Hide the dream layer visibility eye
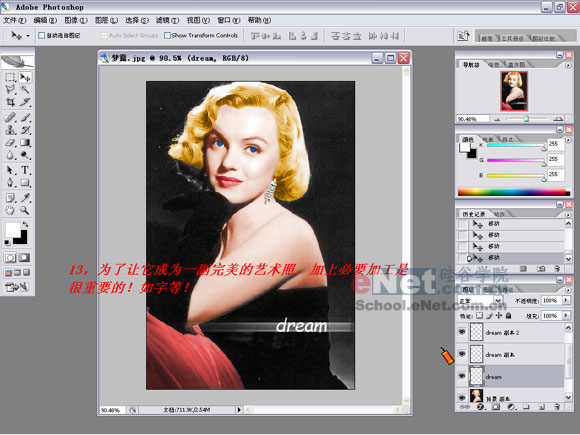This screenshot has height=435, width=580. point(462,376)
